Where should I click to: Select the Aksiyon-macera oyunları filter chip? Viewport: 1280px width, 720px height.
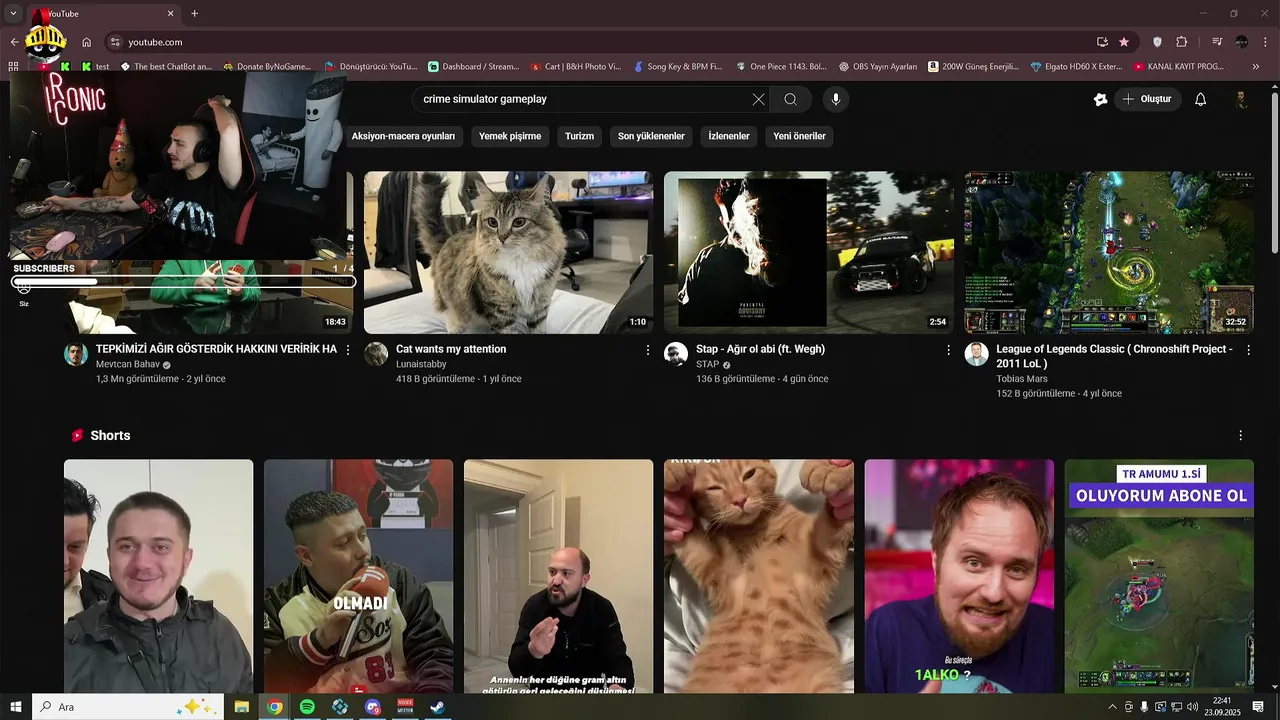[x=403, y=136]
